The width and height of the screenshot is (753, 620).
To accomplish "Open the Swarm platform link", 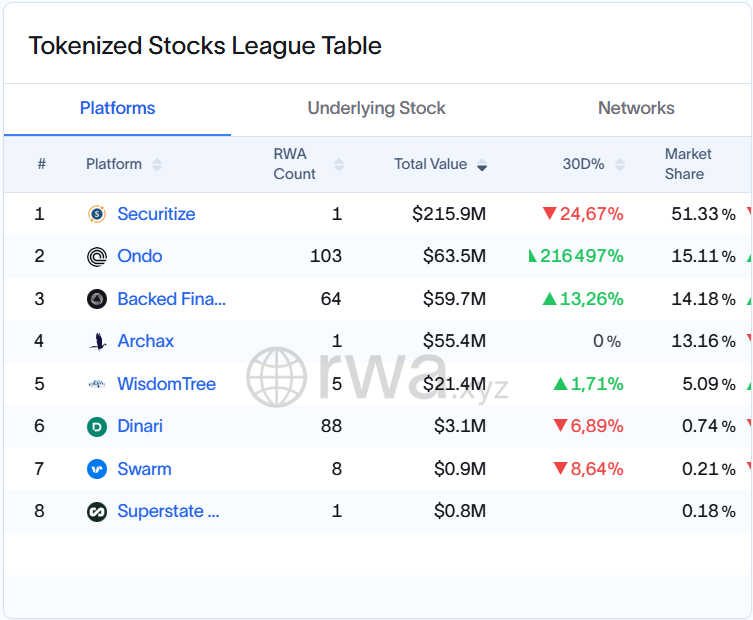I will pyautogui.click(x=145, y=469).
